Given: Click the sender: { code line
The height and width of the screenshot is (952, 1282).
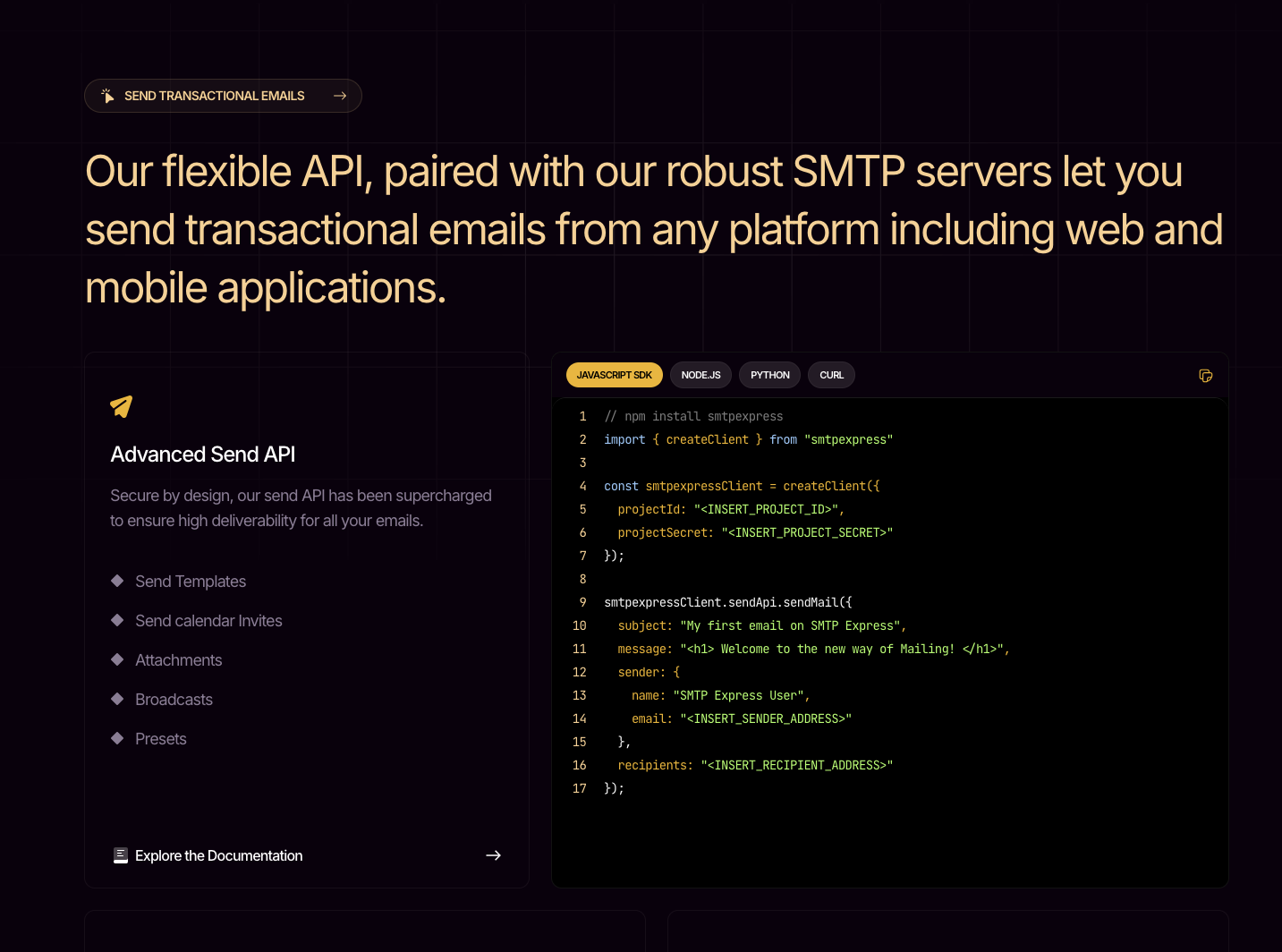Looking at the screenshot, I should 649,672.
